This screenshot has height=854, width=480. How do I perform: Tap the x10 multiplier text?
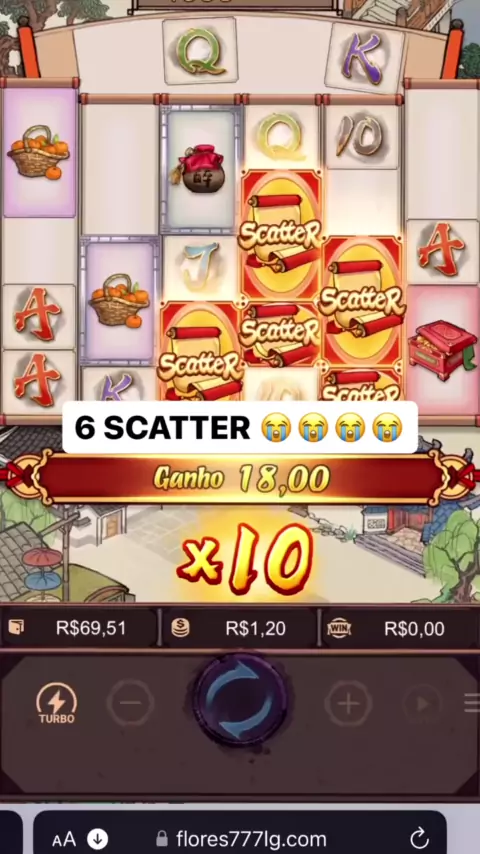(245, 558)
